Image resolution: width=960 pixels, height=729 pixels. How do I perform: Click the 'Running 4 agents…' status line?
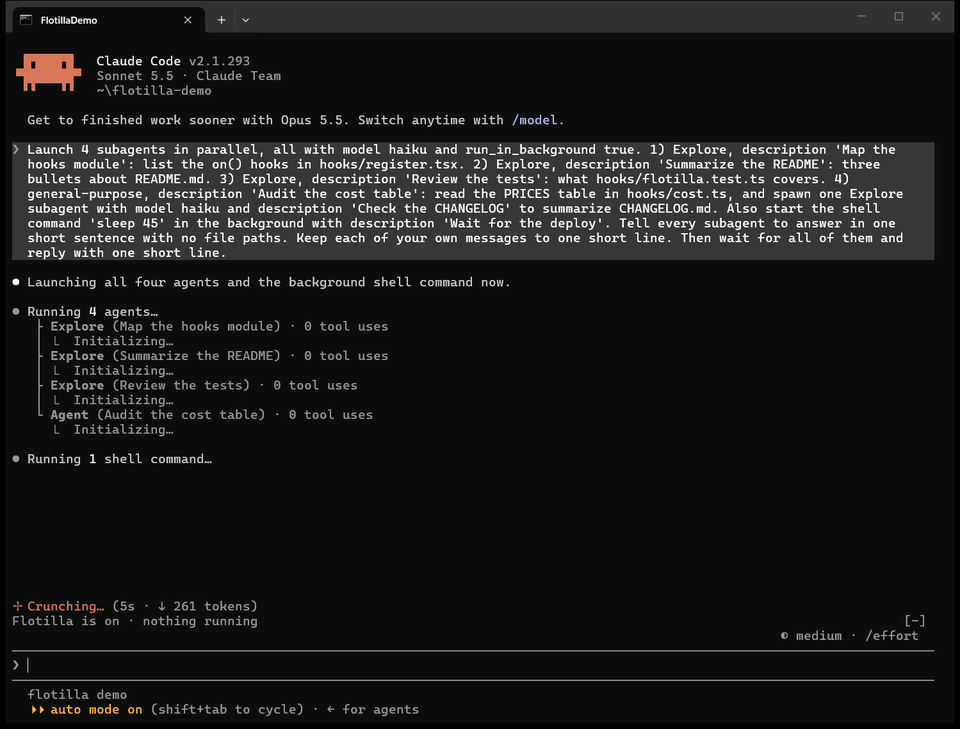point(92,312)
